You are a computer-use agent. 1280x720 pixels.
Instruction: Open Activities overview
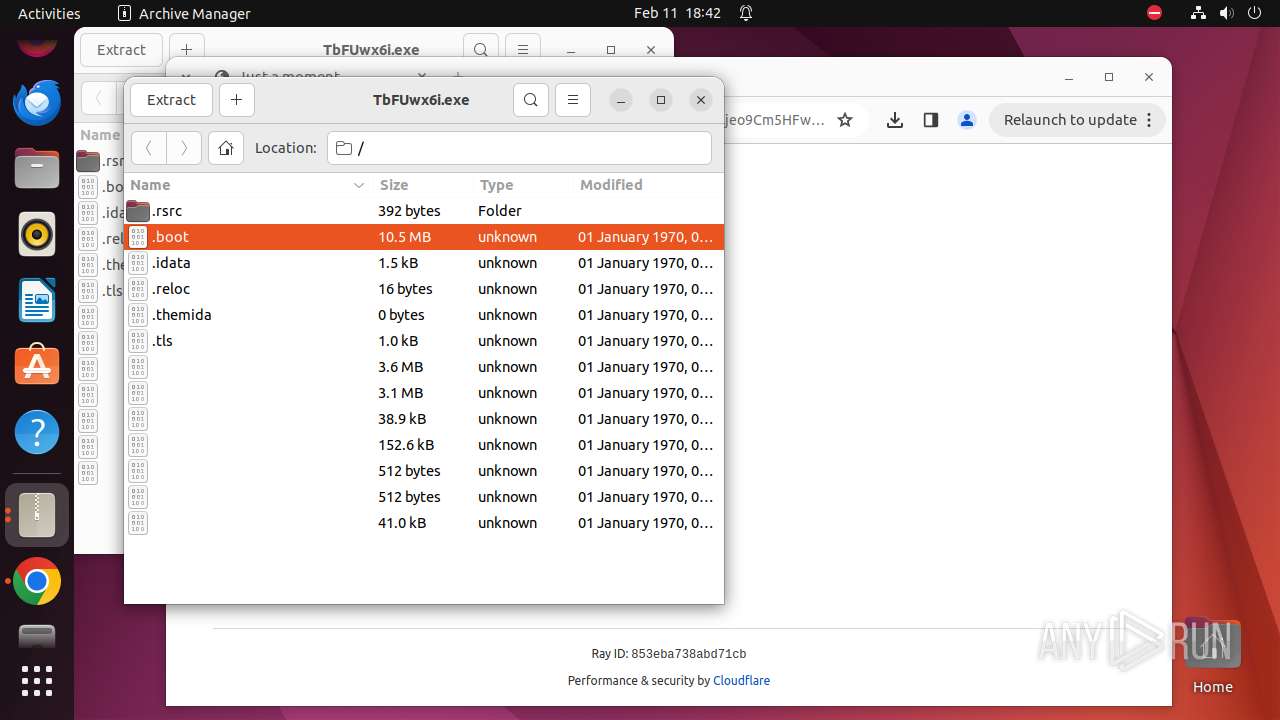click(x=49, y=13)
